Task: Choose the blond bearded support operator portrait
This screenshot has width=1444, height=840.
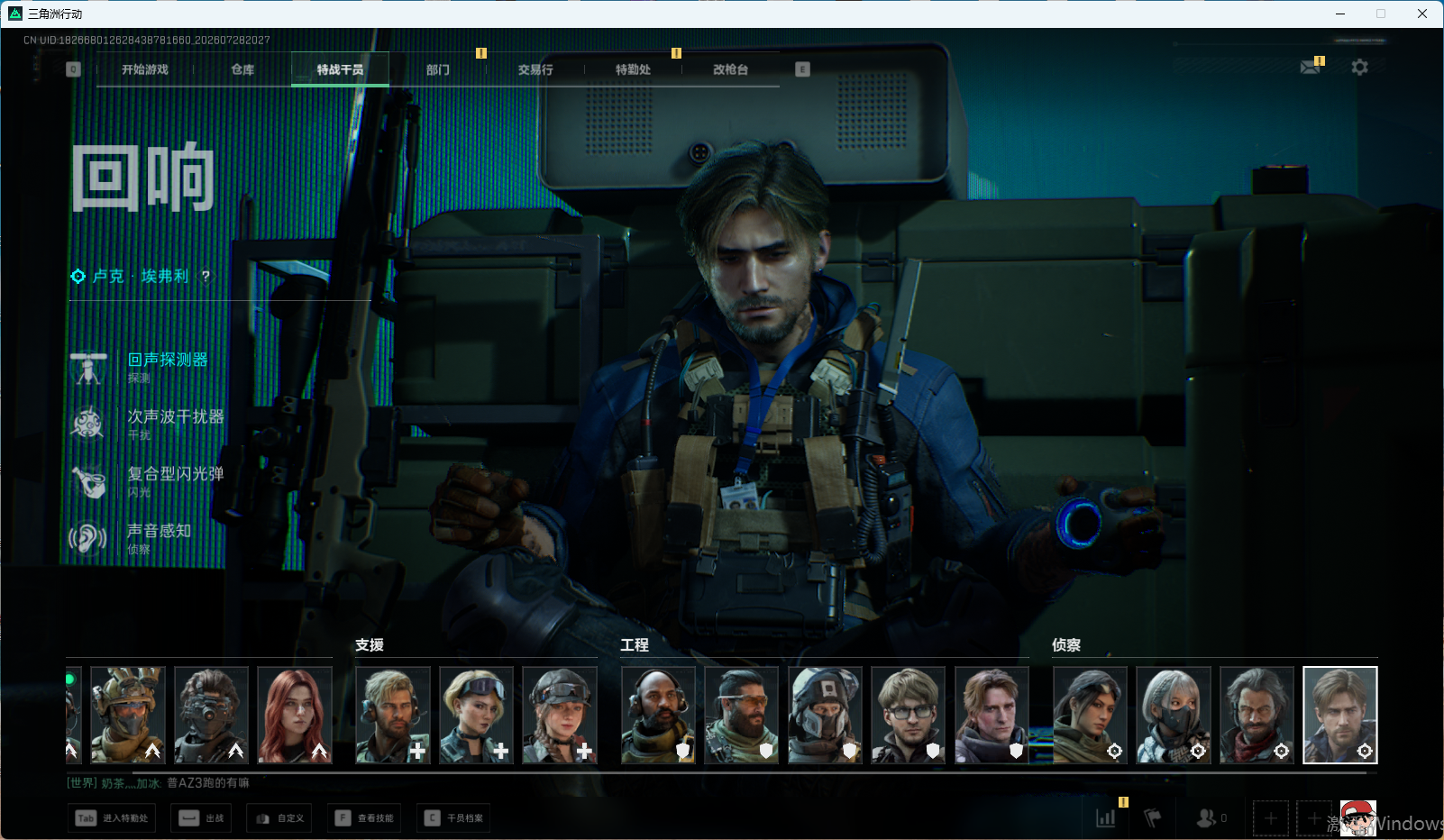Action: tap(393, 716)
